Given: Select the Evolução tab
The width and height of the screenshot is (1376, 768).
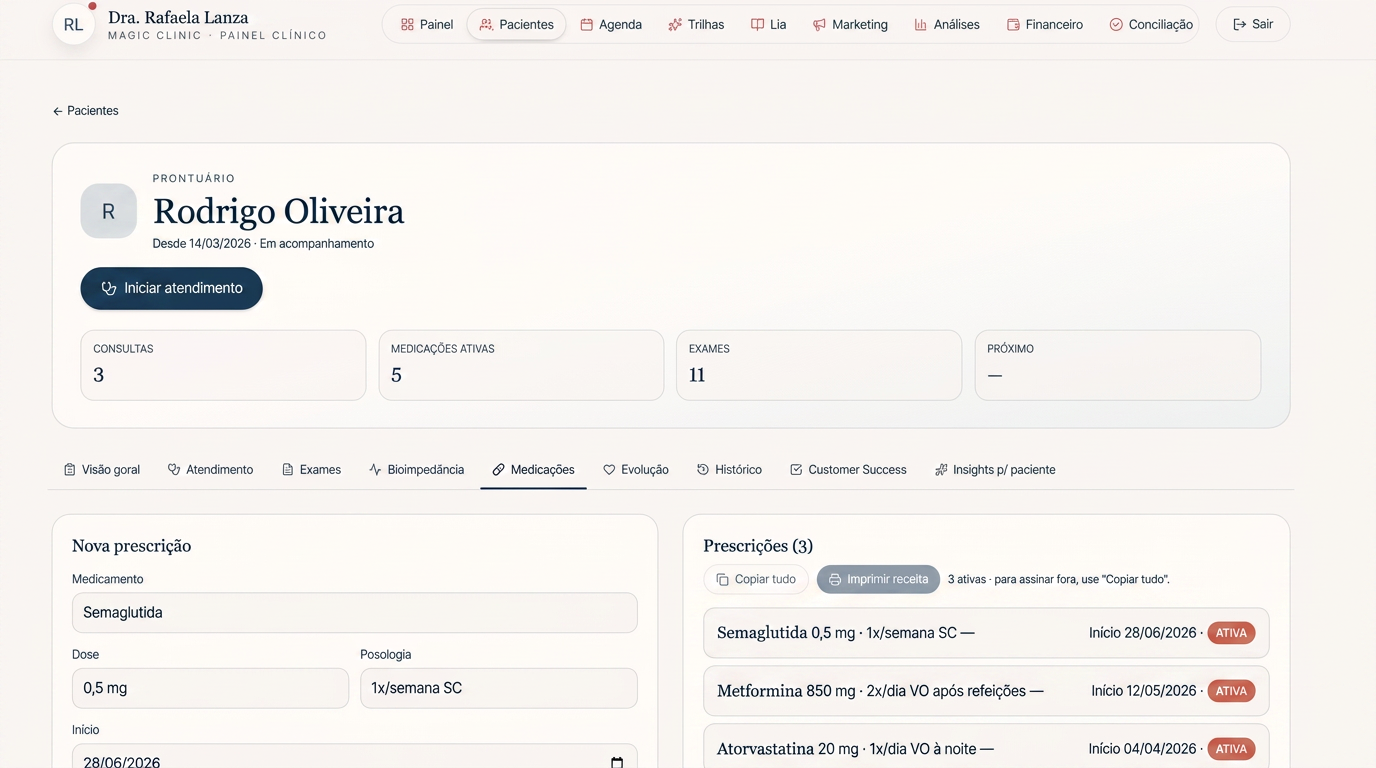Looking at the screenshot, I should [636, 469].
